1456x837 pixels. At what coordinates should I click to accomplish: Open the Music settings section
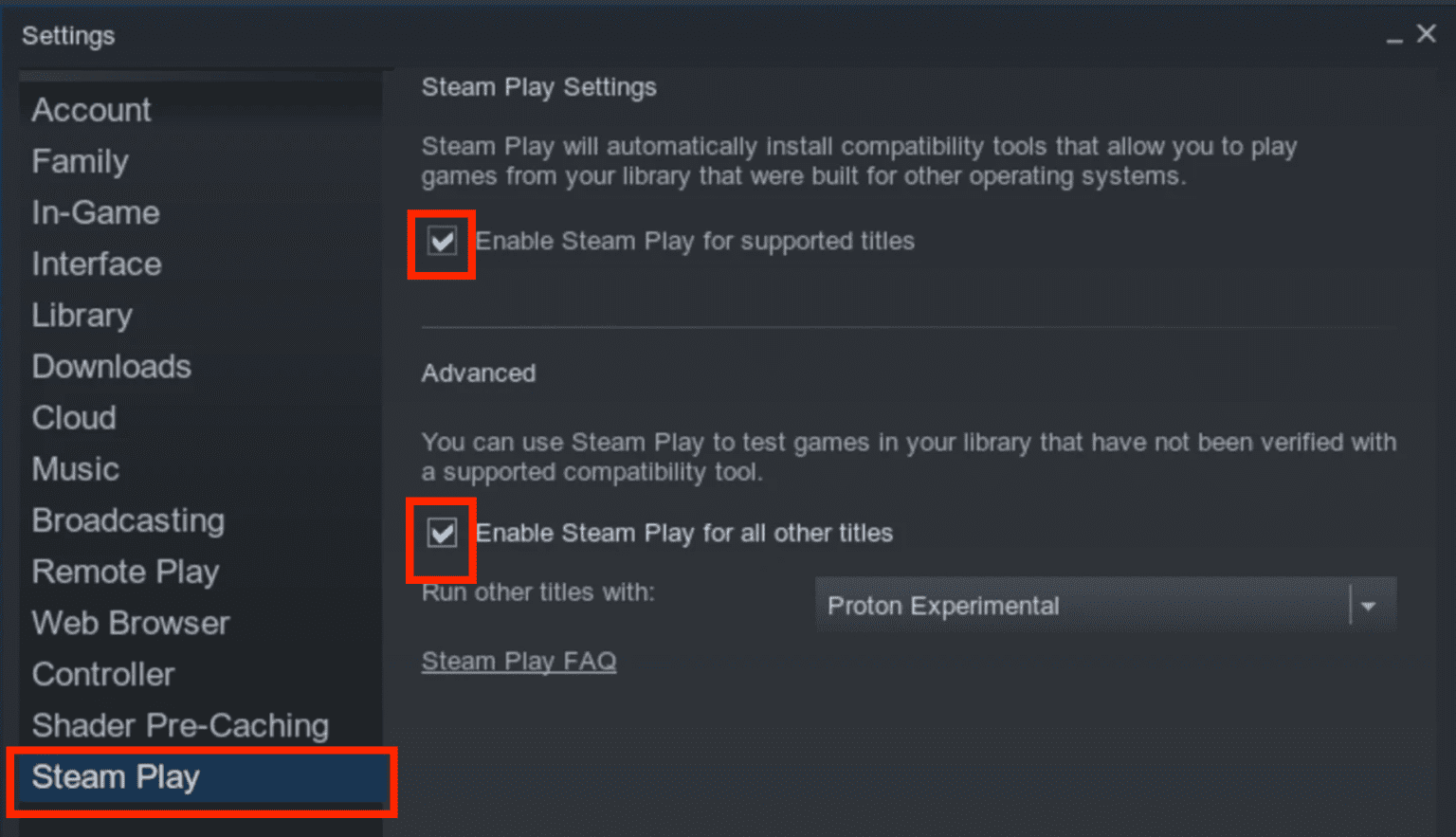pyautogui.click(x=75, y=468)
